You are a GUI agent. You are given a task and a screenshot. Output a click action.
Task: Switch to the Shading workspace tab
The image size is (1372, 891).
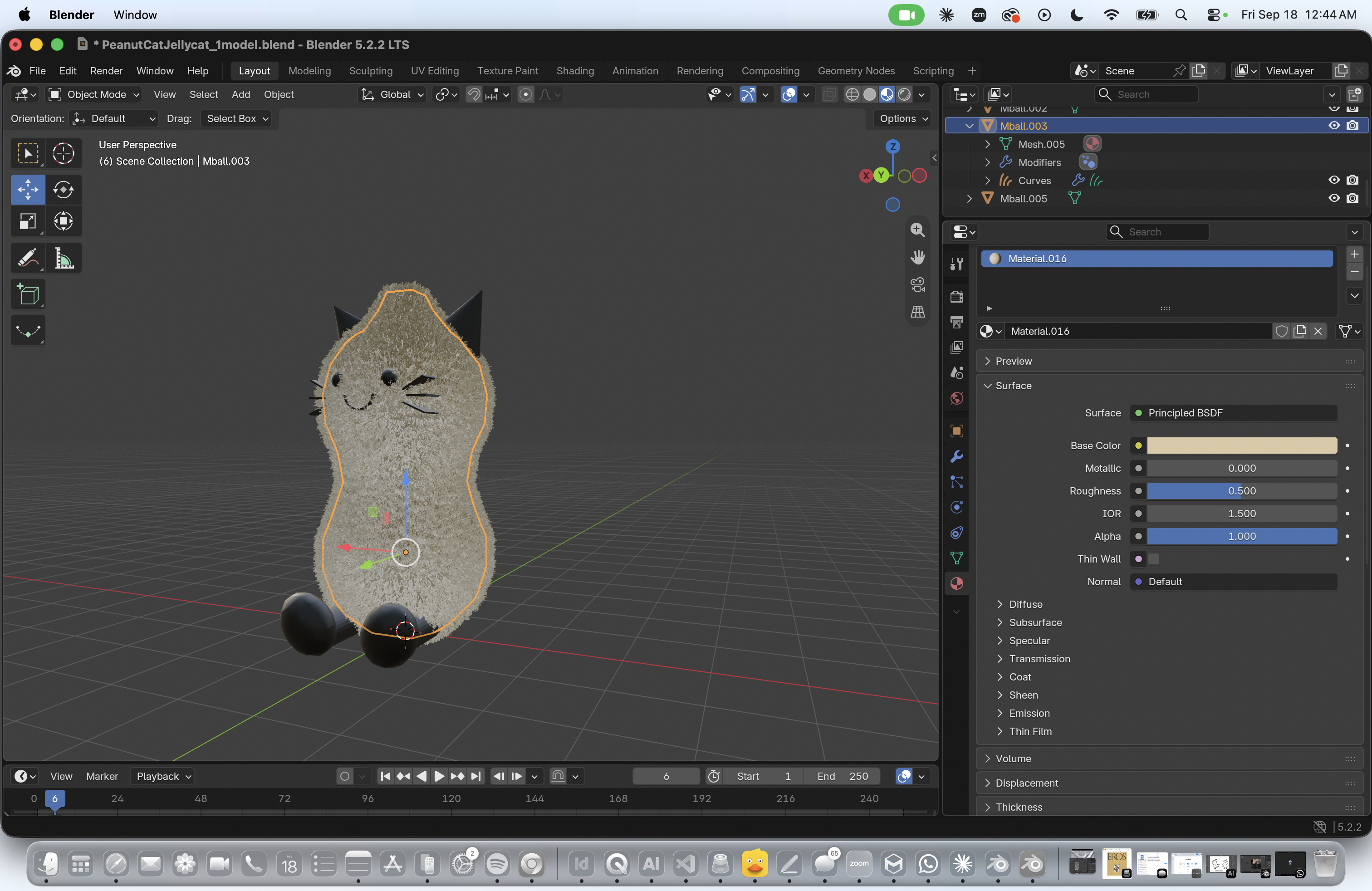coord(575,71)
